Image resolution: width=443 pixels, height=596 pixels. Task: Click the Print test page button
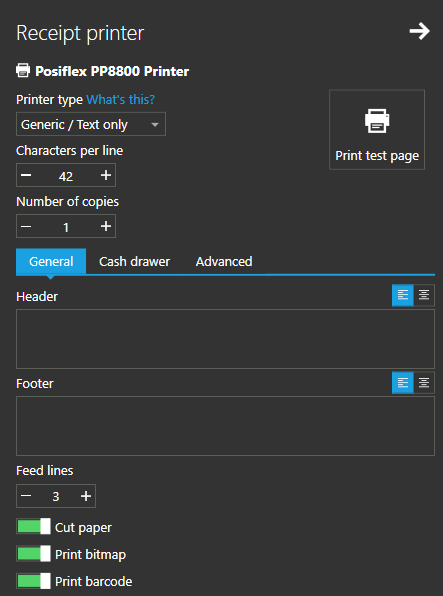(377, 130)
